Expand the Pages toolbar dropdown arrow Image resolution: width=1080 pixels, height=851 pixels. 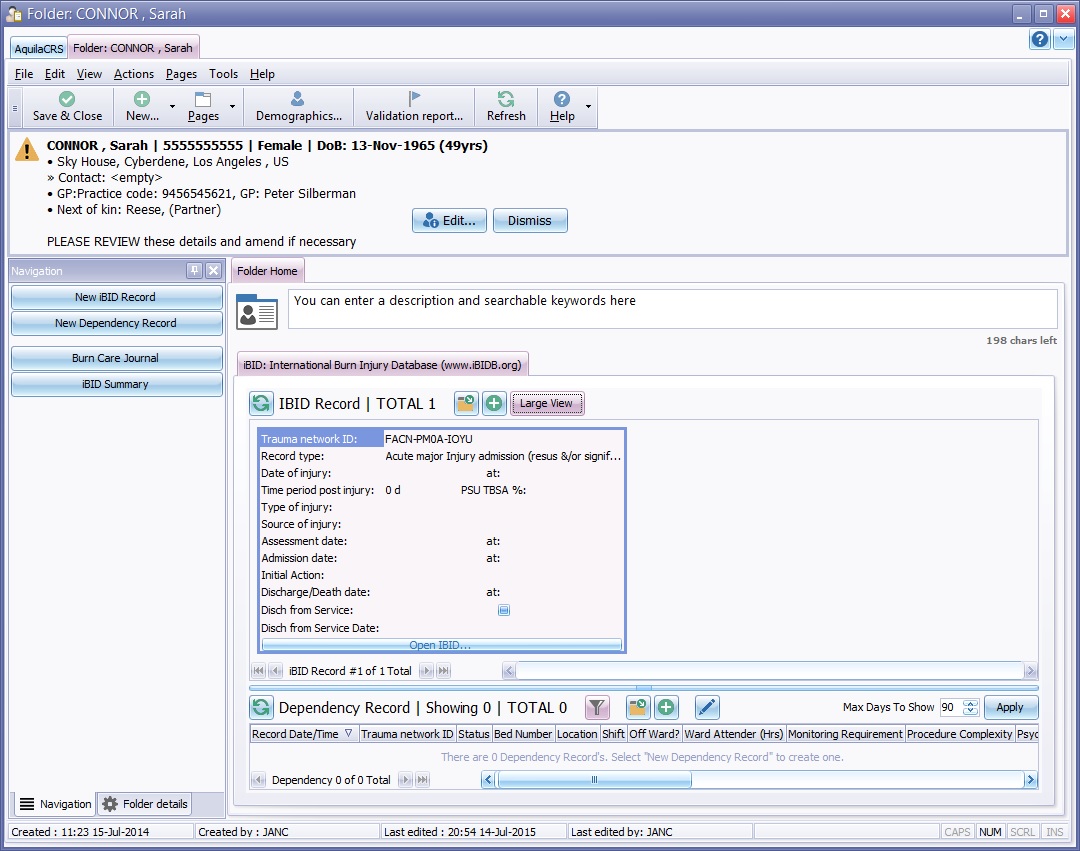233,107
